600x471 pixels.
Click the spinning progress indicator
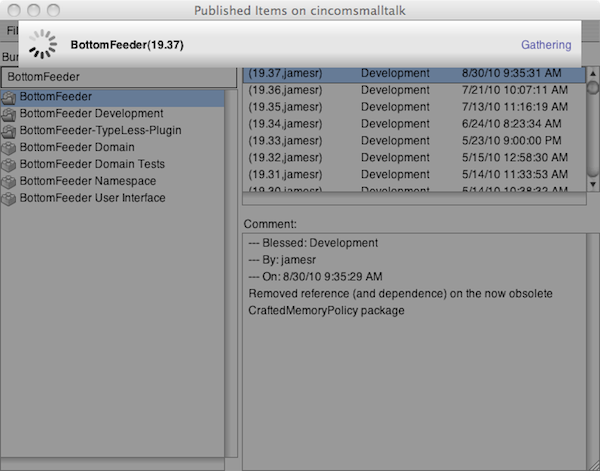click(x=42, y=44)
